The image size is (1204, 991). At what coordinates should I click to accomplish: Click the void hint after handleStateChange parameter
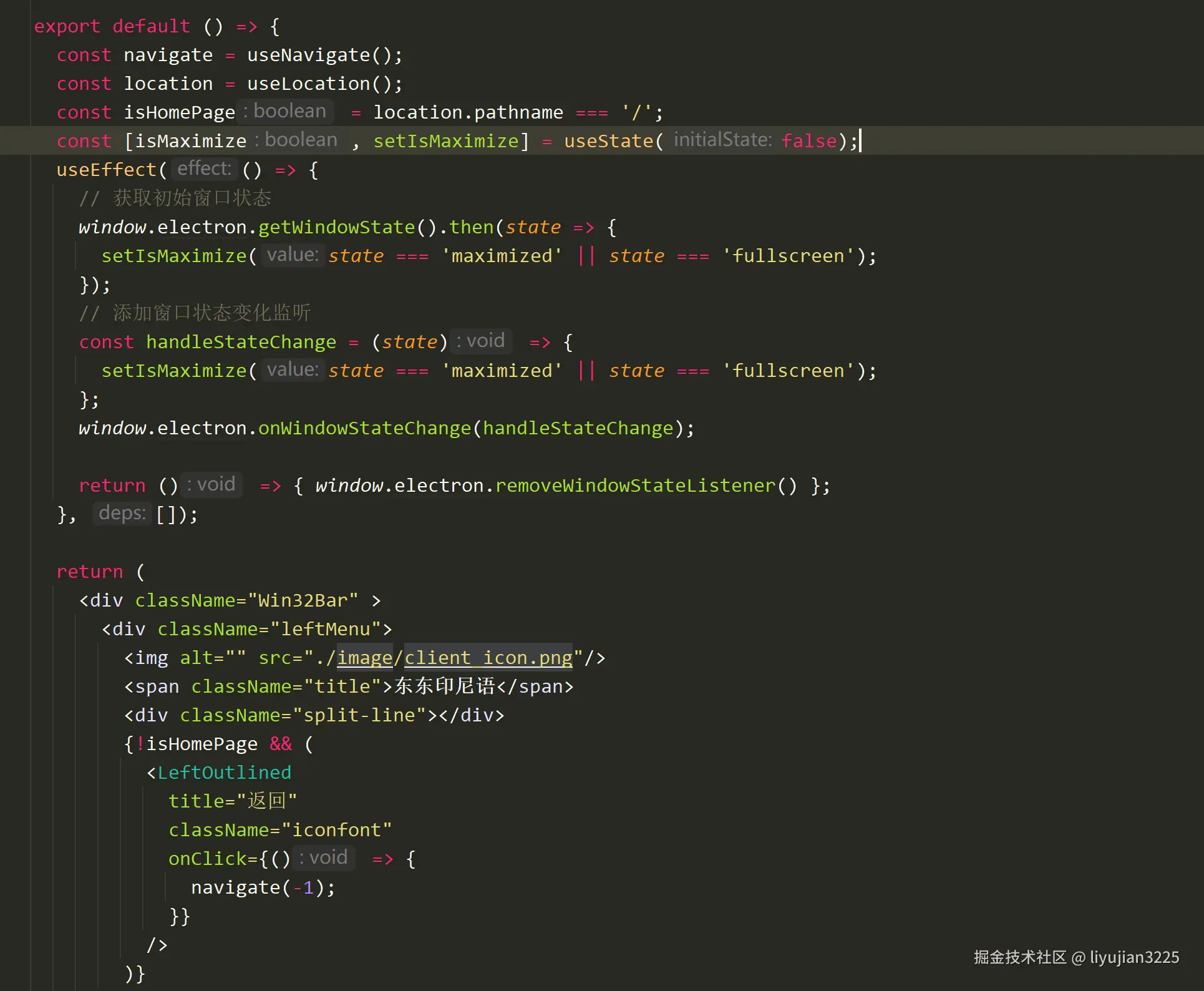click(x=481, y=341)
